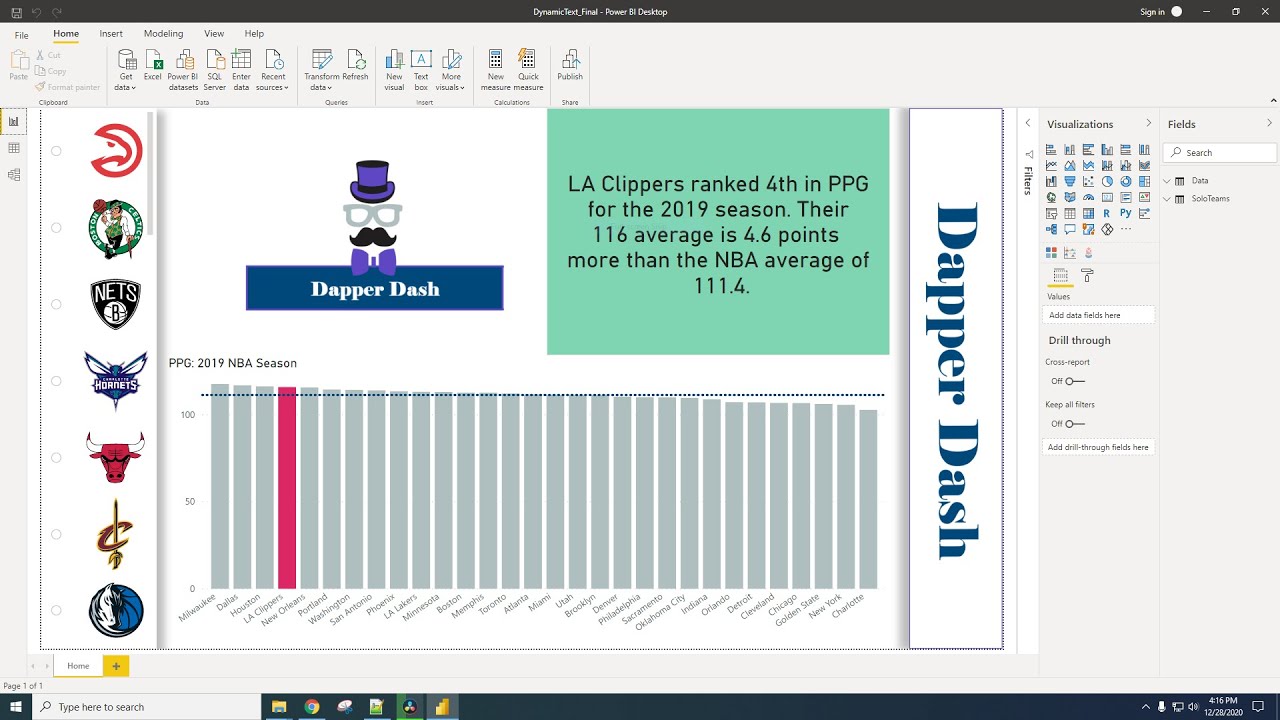
Task: Pick the treemap visual
Action: 1144,181
